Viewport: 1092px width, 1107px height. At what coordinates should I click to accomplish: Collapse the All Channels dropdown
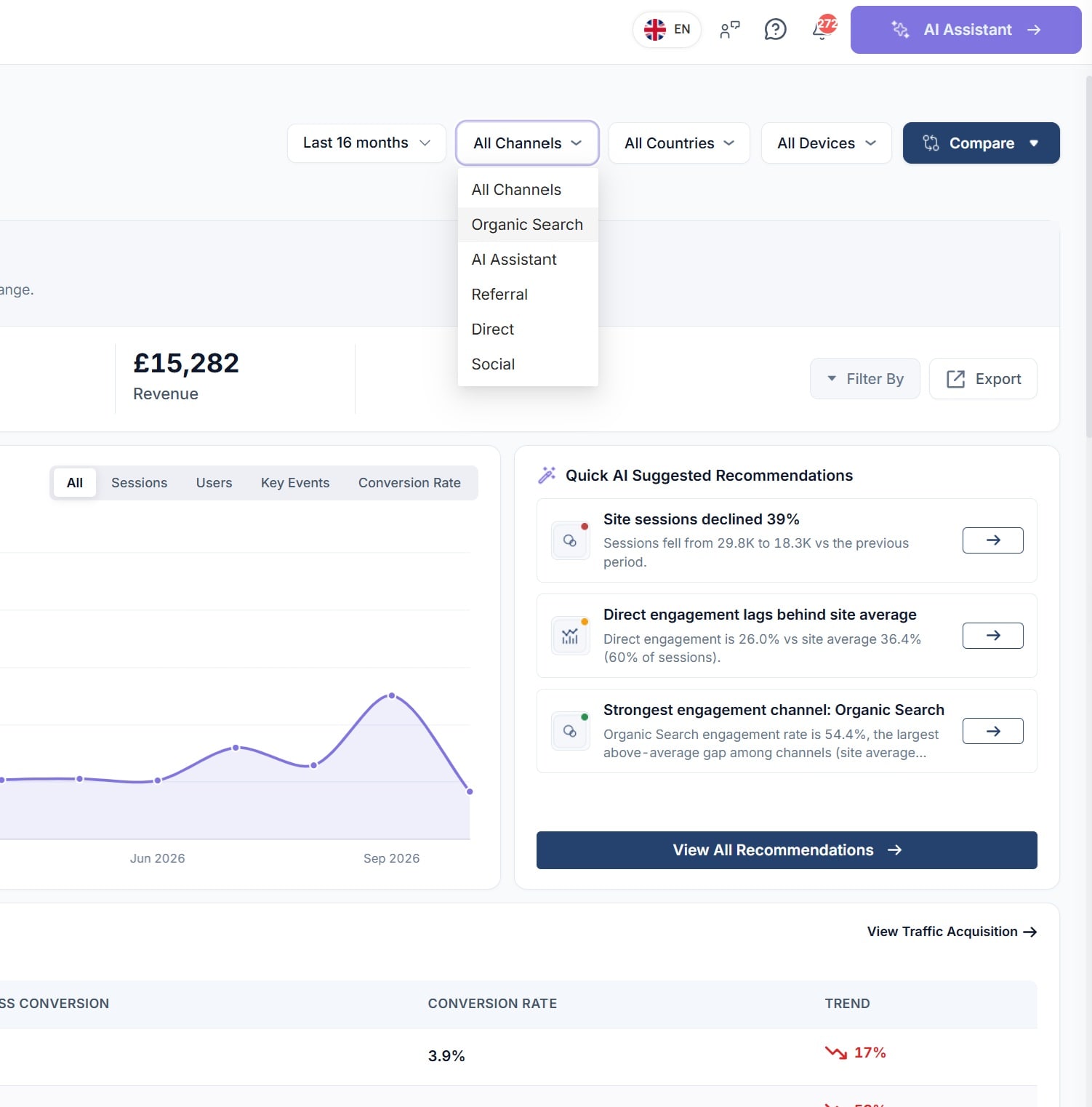click(x=527, y=143)
